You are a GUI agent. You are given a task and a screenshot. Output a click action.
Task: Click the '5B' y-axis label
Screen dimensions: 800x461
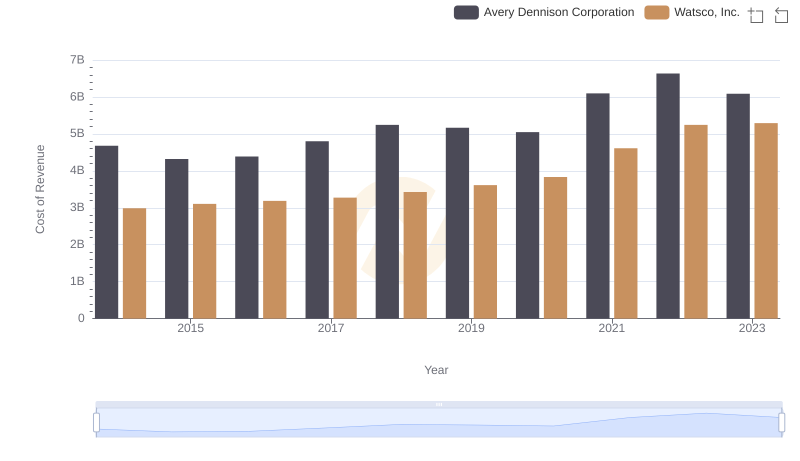pyautogui.click(x=77, y=134)
